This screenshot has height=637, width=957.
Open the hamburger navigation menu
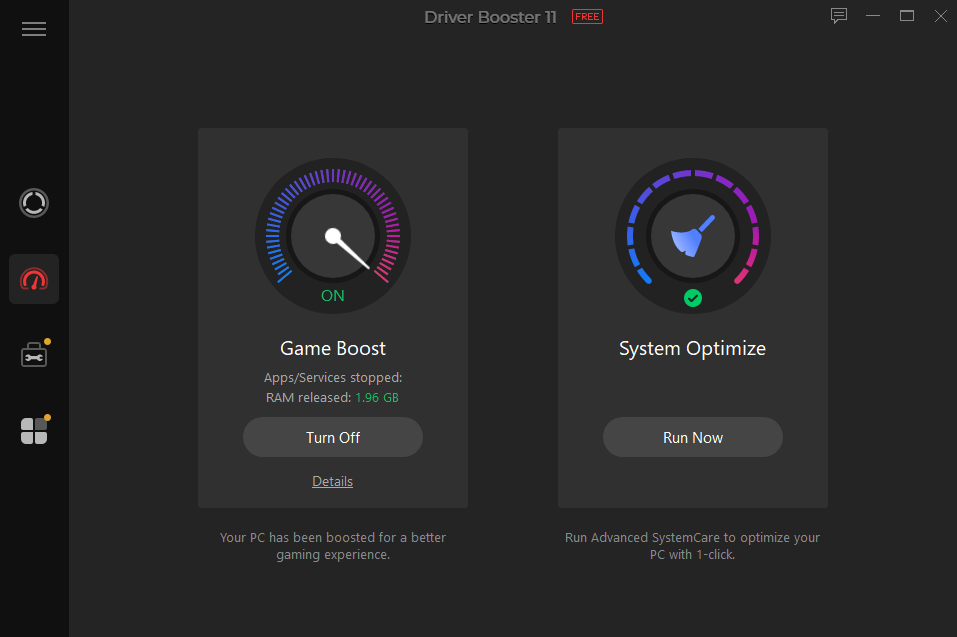coord(33,28)
